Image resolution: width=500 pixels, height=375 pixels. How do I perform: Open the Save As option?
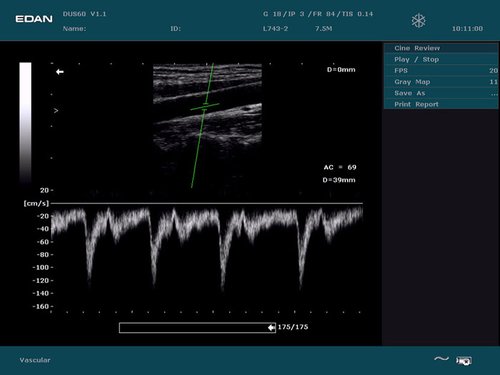(441, 93)
